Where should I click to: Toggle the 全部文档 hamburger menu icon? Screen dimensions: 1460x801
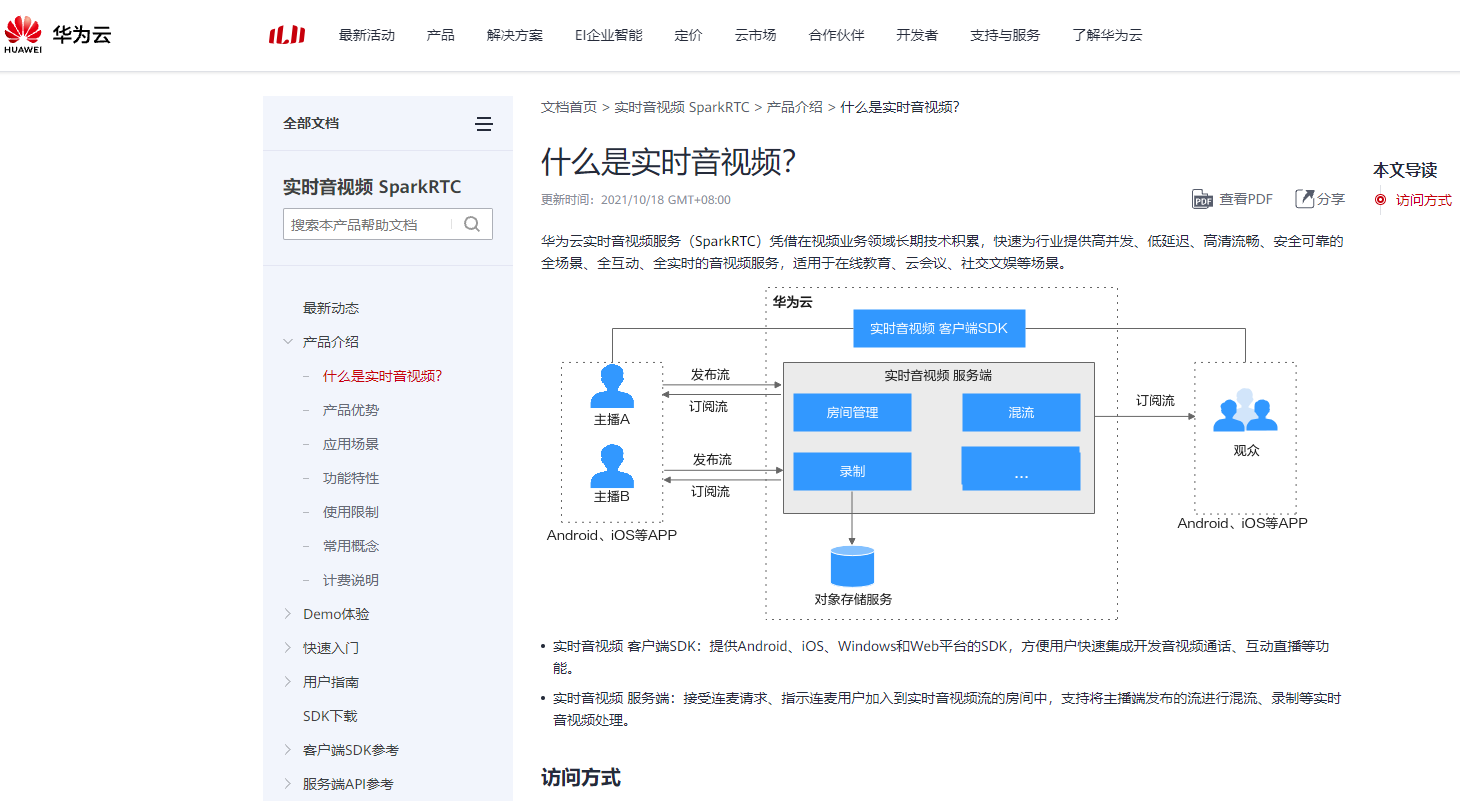(x=484, y=124)
